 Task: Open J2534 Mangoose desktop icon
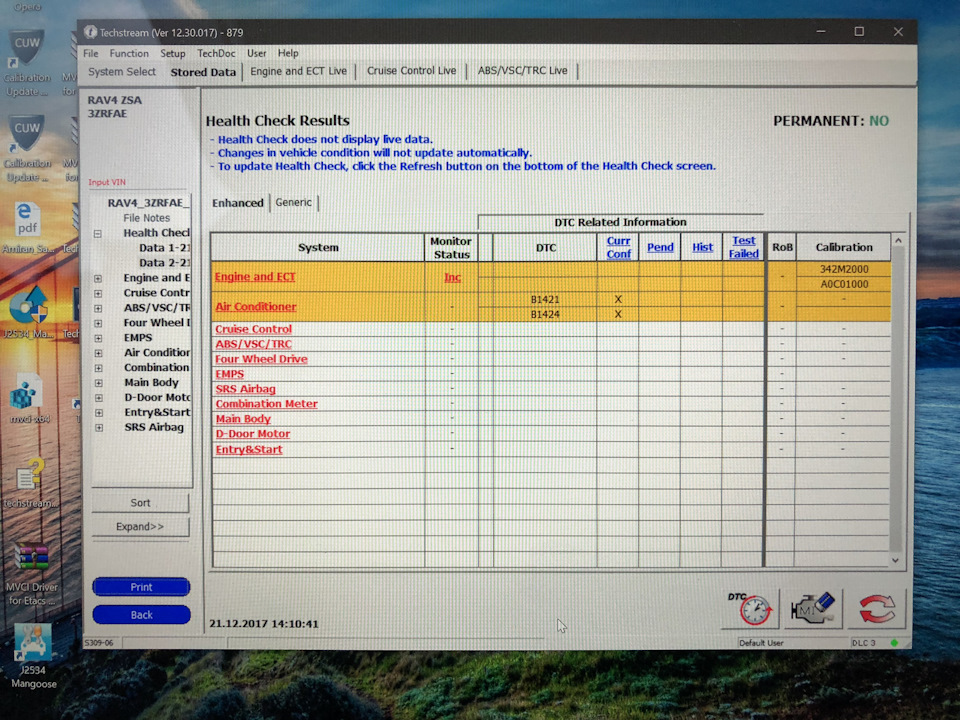pos(33,656)
